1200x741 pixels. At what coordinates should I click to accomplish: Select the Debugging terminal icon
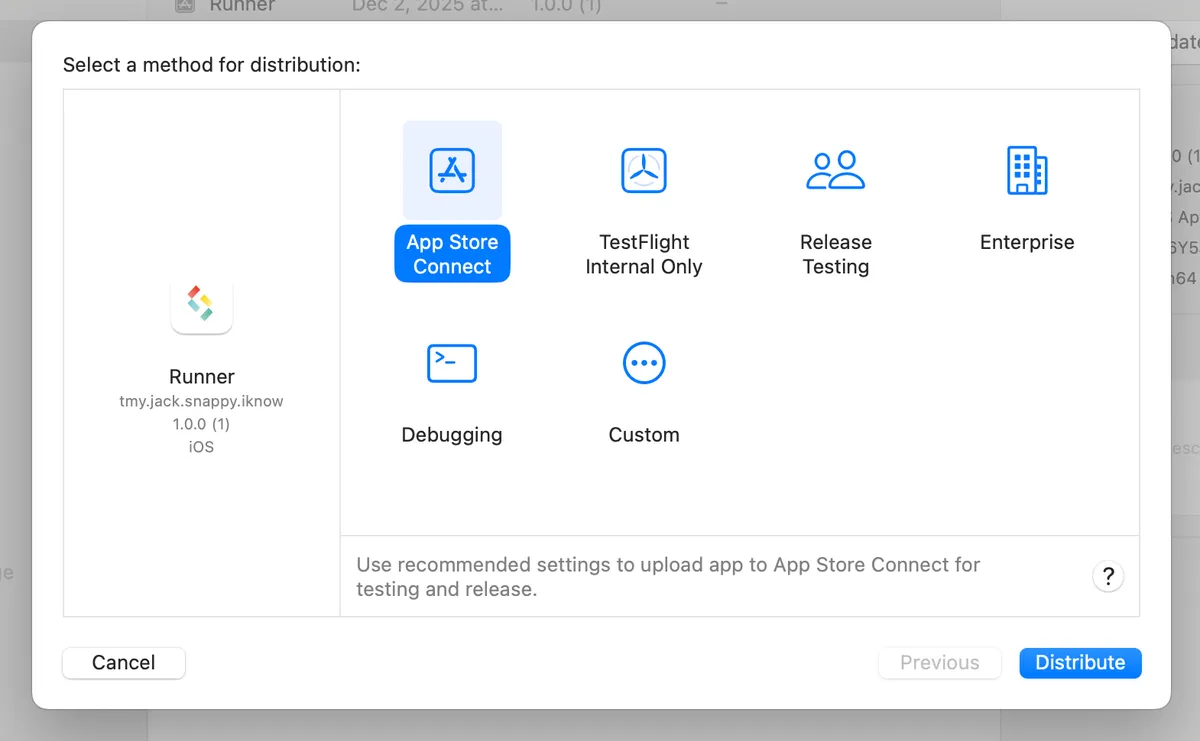click(452, 363)
